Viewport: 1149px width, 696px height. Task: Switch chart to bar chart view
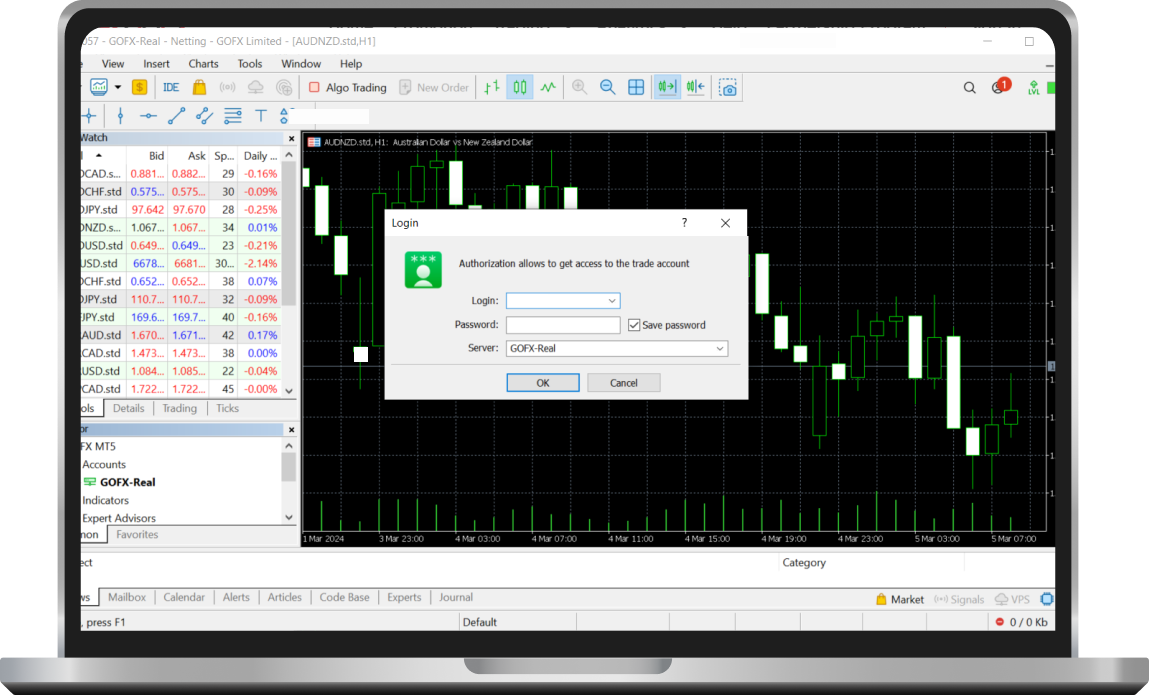click(x=492, y=87)
